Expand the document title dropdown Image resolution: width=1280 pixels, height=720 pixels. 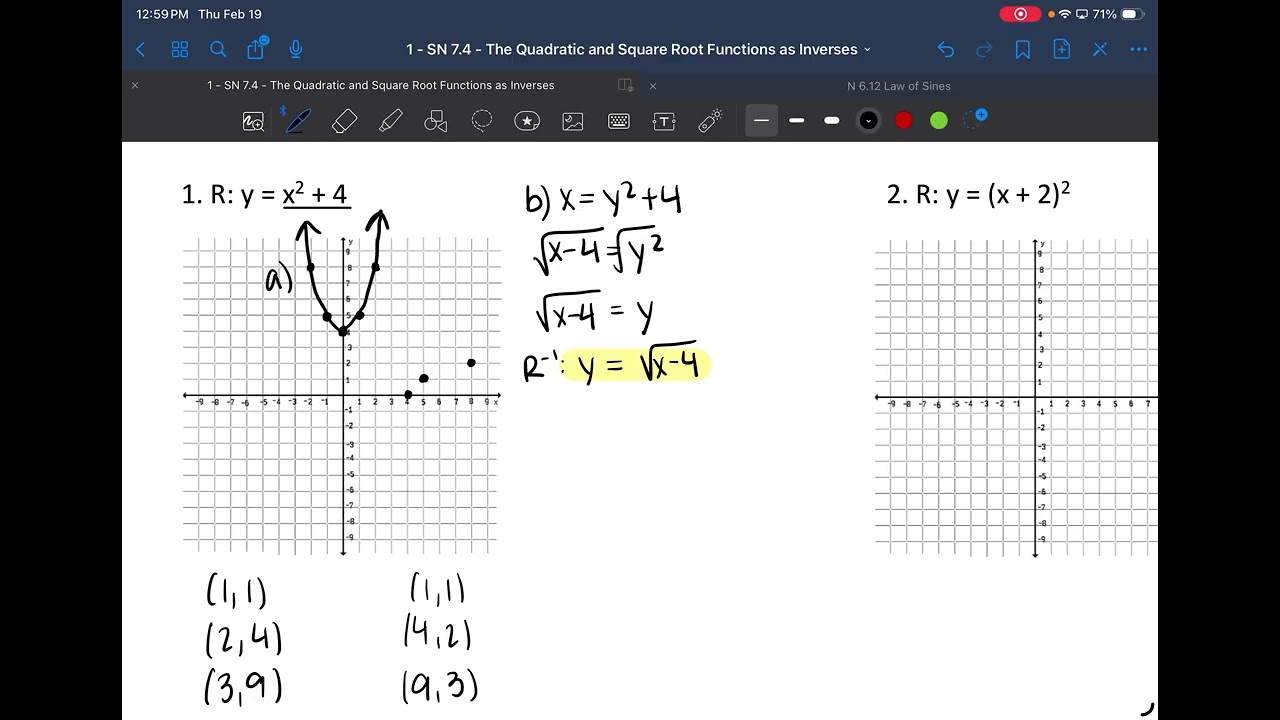[x=867, y=49]
